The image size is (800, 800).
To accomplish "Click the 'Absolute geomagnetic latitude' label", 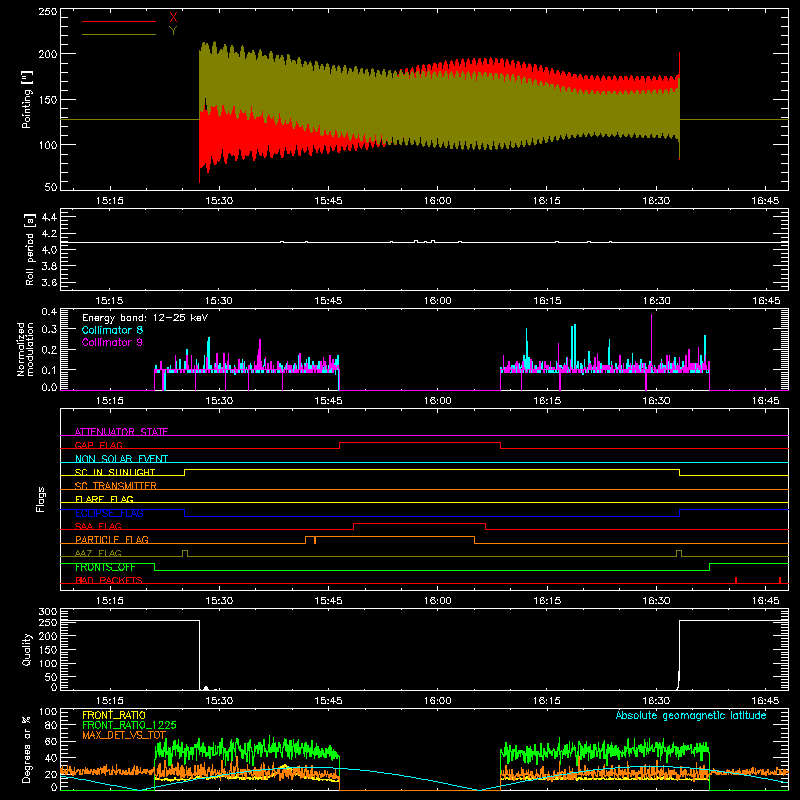I will click(x=691, y=715).
